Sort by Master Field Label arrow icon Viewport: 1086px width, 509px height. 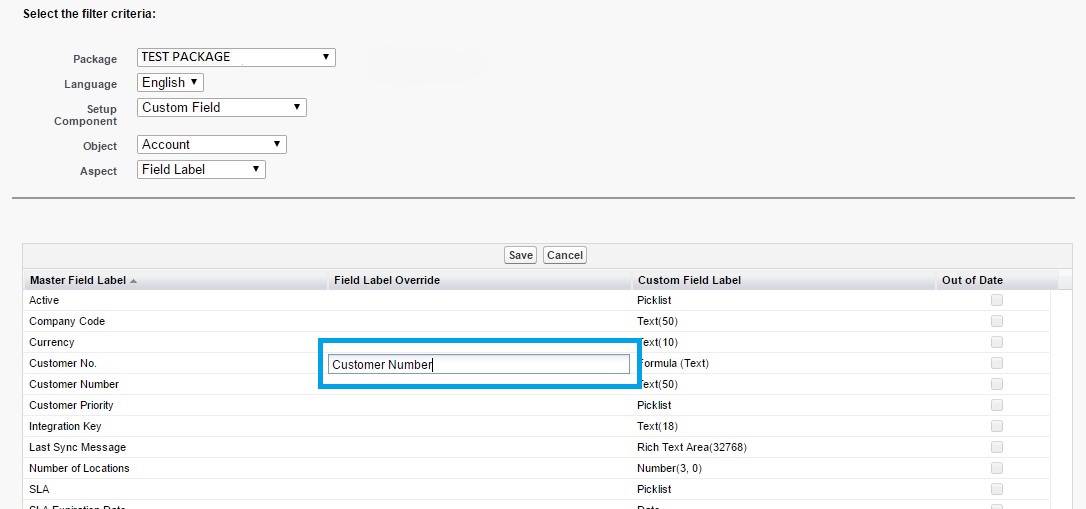pos(134,281)
